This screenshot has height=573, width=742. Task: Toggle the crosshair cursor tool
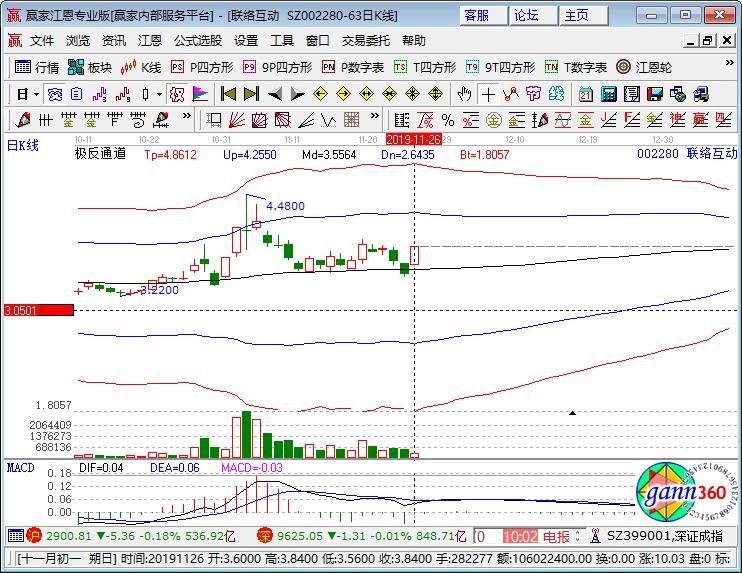pyautogui.click(x=487, y=94)
